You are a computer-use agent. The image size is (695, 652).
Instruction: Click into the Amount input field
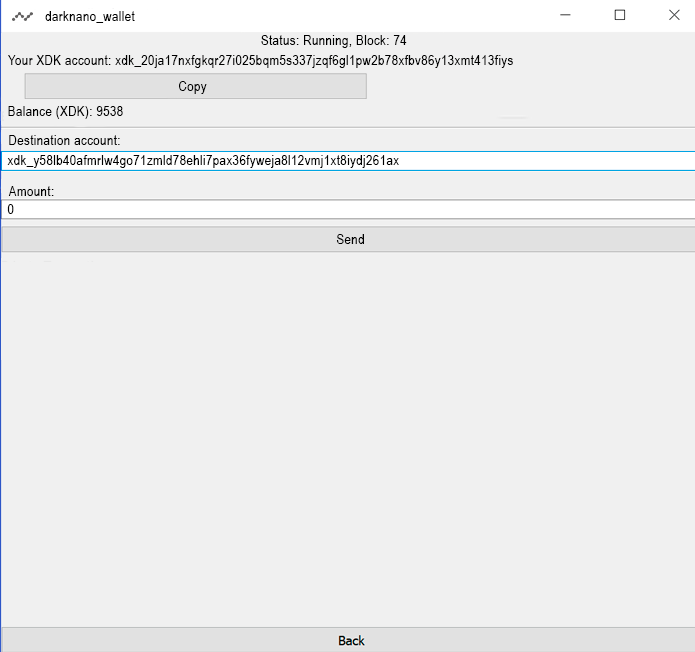point(348,209)
